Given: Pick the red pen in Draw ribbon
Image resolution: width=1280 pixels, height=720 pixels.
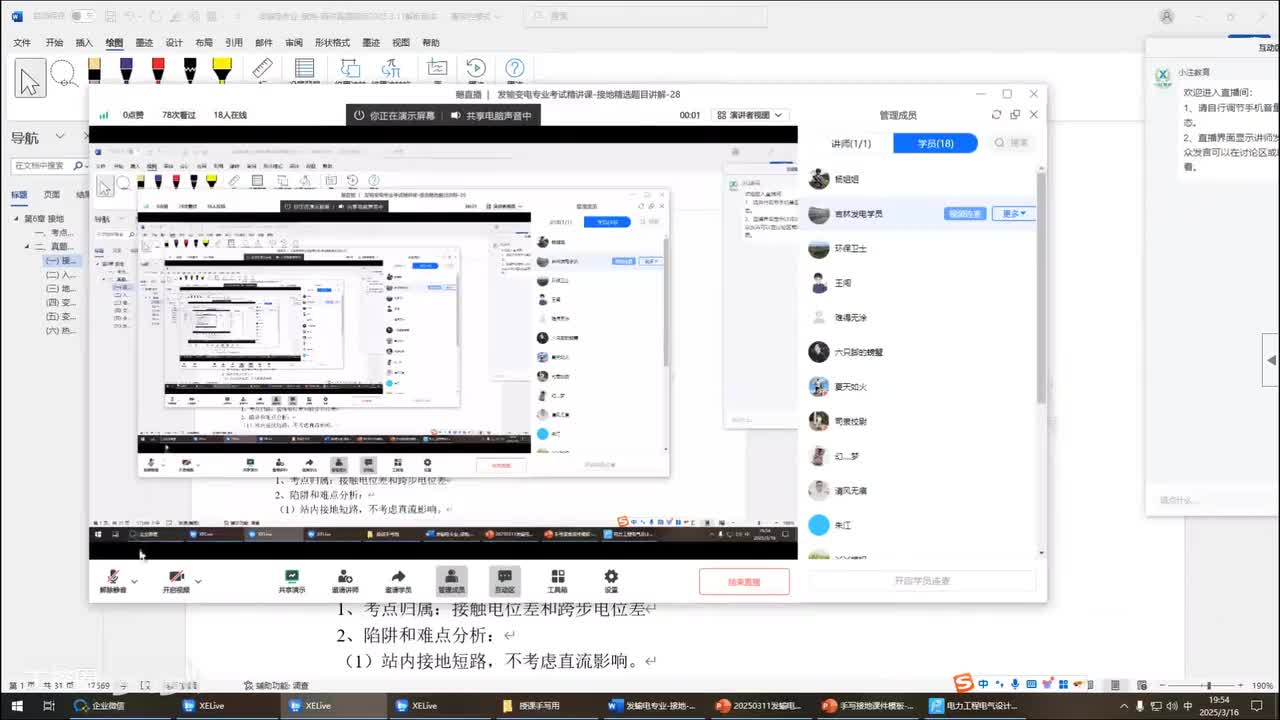Looking at the screenshot, I should pyautogui.click(x=158, y=70).
